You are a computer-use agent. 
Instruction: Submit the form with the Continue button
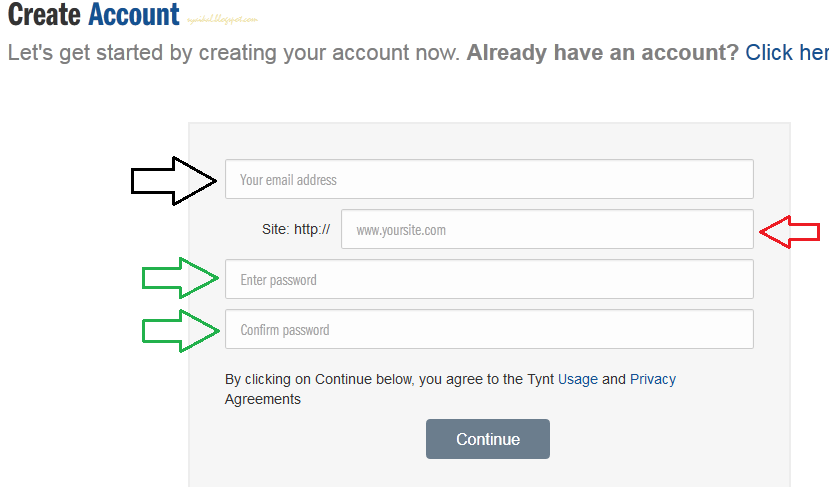click(x=488, y=439)
